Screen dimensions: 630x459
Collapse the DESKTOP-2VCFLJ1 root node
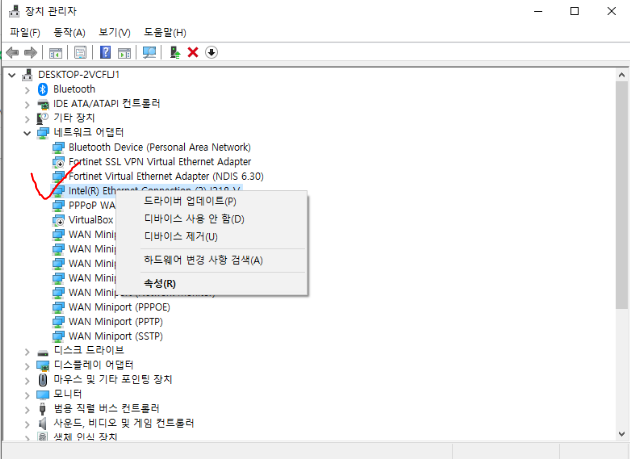(12, 75)
